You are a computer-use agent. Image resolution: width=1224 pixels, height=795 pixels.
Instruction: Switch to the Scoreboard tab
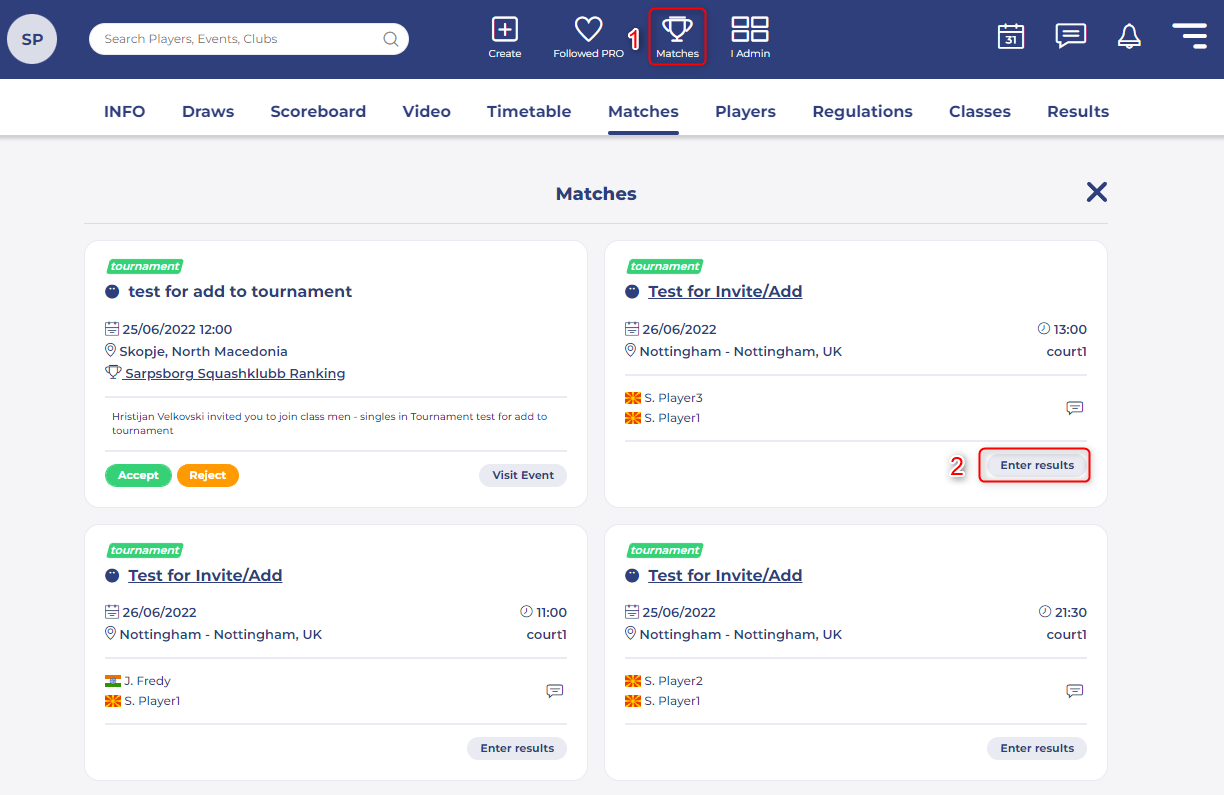click(318, 112)
